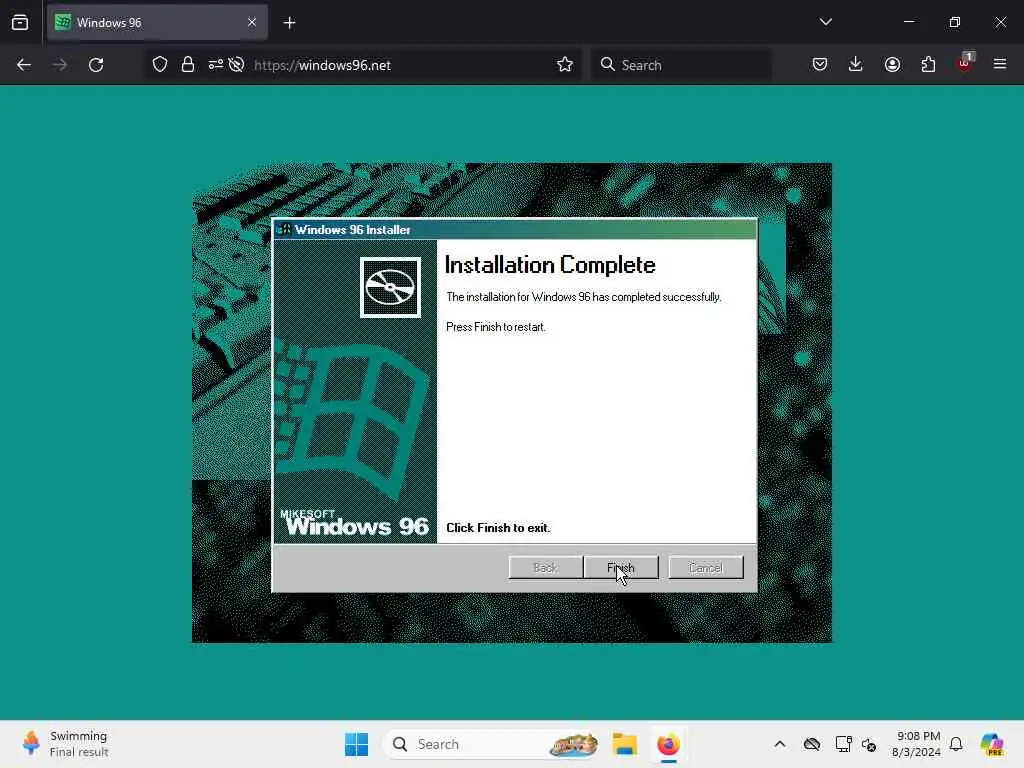This screenshot has height=768, width=1024.
Task: Bookmark this page with star icon
Action: tap(565, 65)
